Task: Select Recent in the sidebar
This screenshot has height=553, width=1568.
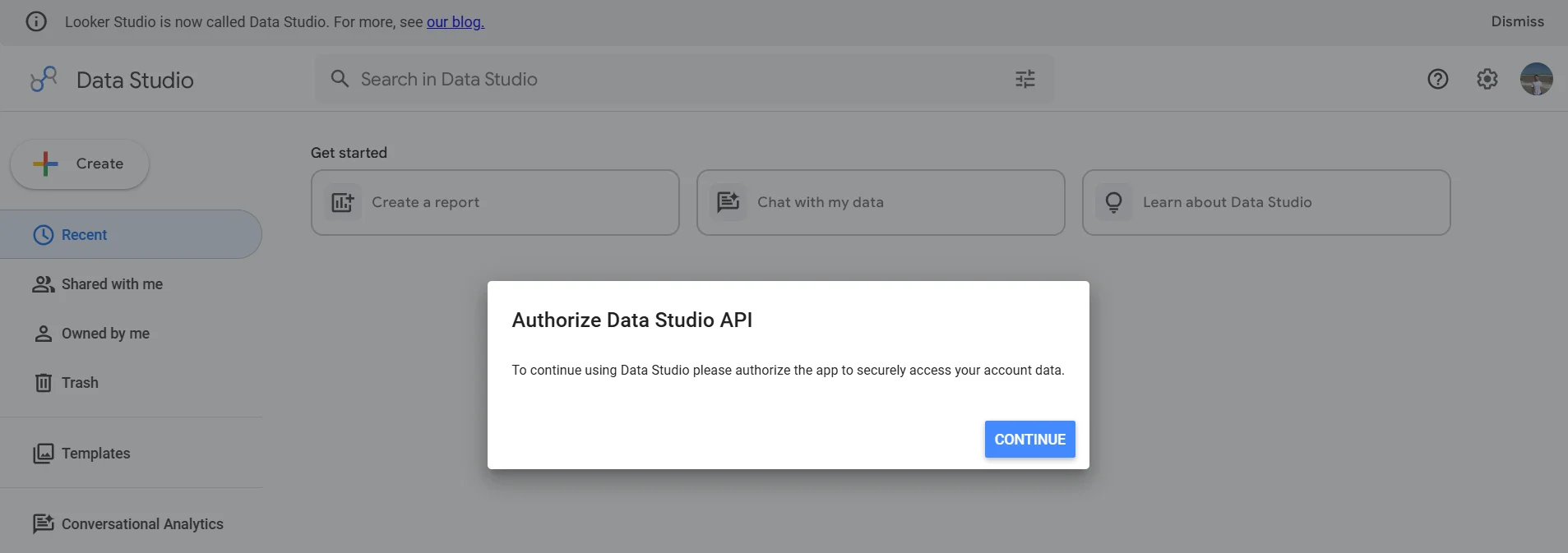Action: pos(131,234)
